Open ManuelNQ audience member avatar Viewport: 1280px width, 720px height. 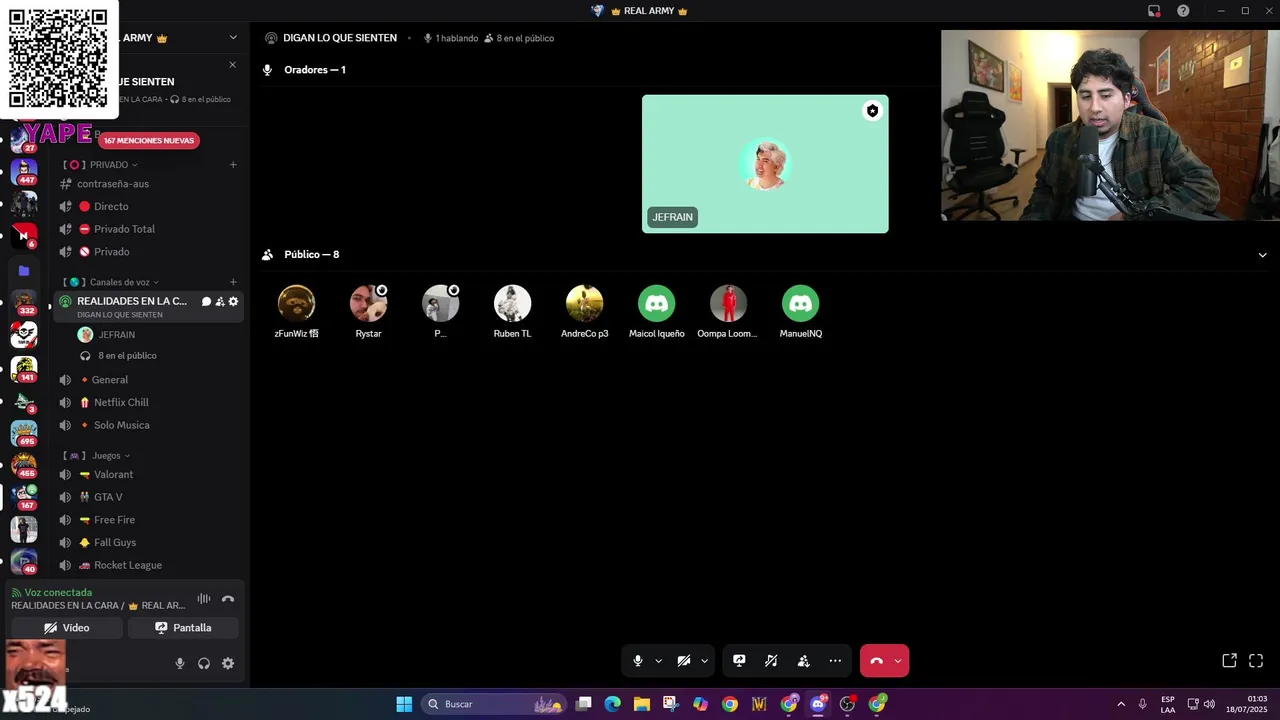coord(800,303)
